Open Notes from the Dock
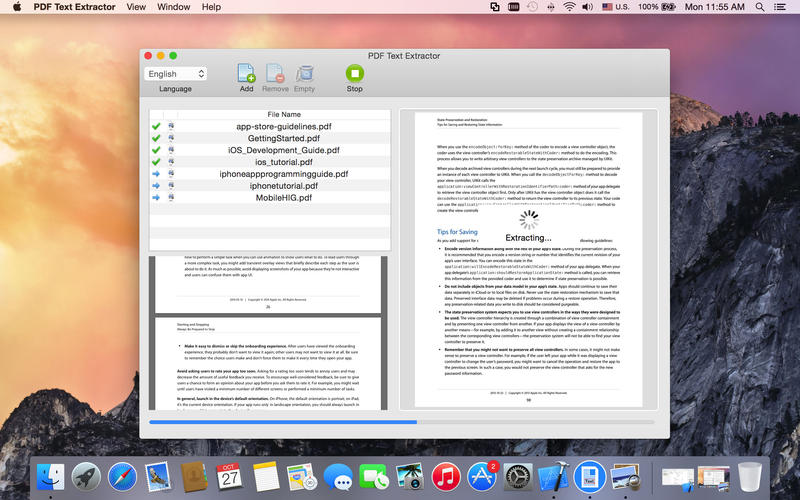Image resolution: width=800 pixels, height=500 pixels. [266, 478]
